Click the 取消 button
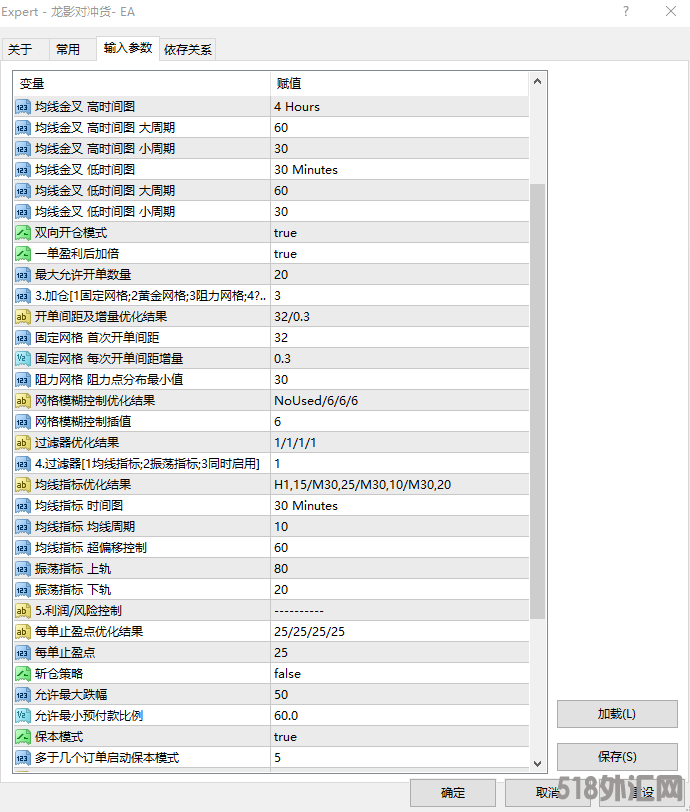Viewport: 690px width, 812px height. tap(547, 793)
